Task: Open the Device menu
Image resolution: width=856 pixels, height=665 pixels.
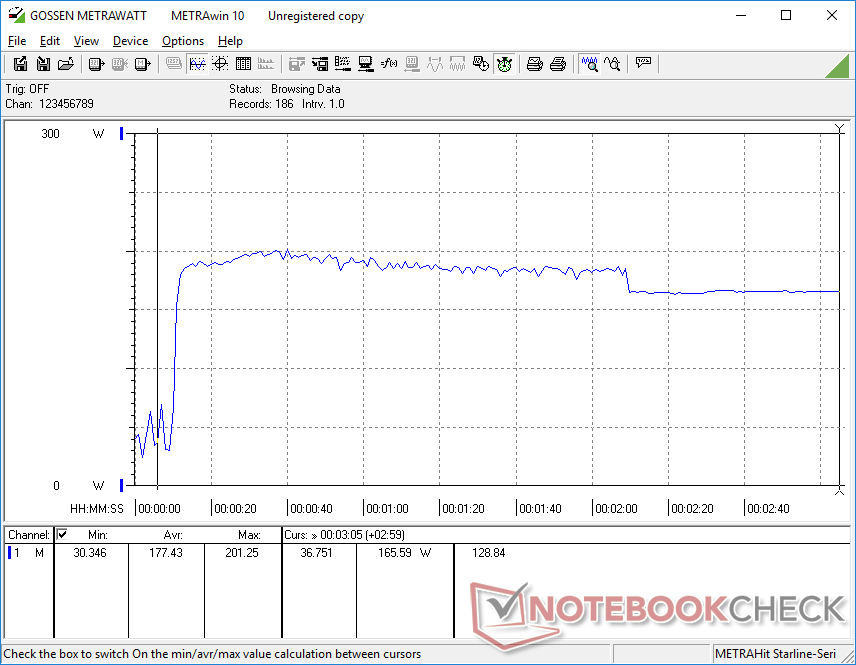Action: 130,41
